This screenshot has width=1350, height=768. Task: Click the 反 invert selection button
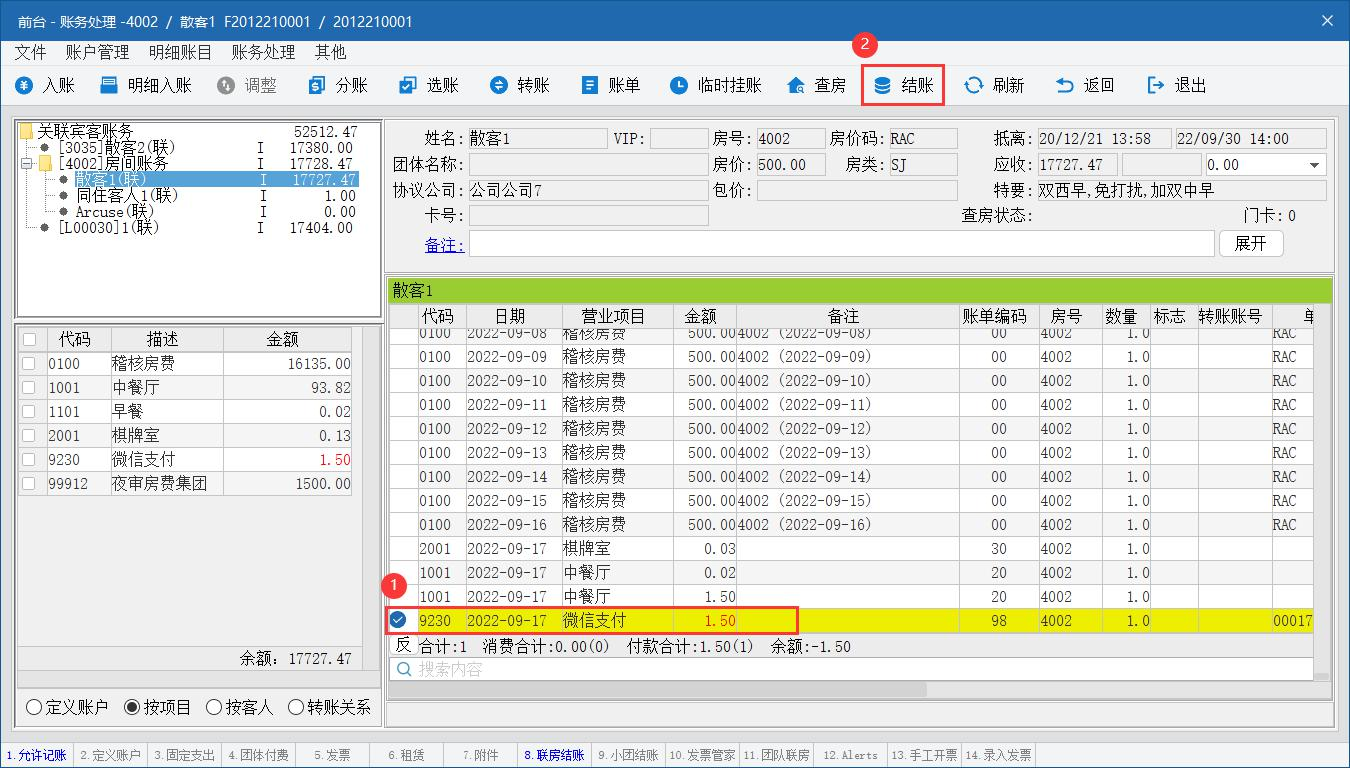(x=403, y=645)
